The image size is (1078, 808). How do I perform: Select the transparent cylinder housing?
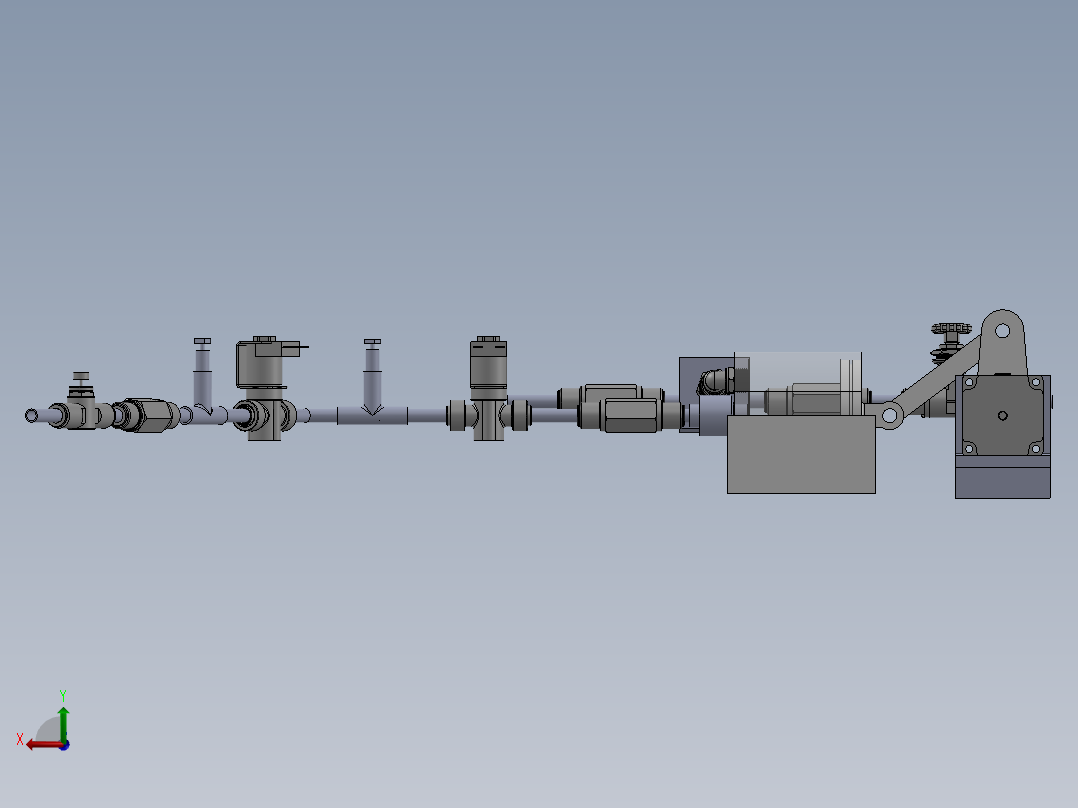[798, 384]
